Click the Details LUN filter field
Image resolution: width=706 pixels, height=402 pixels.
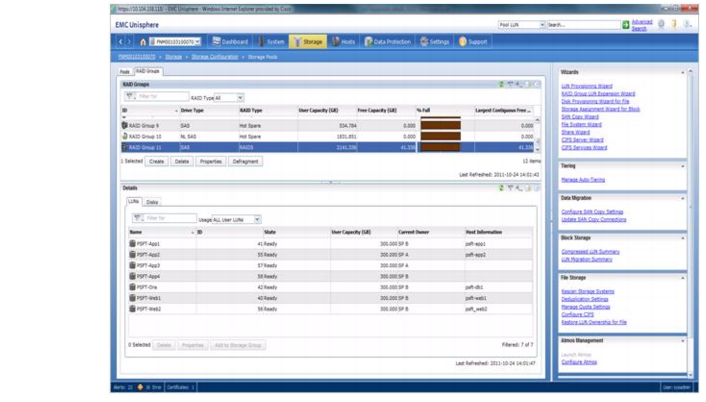pos(170,218)
